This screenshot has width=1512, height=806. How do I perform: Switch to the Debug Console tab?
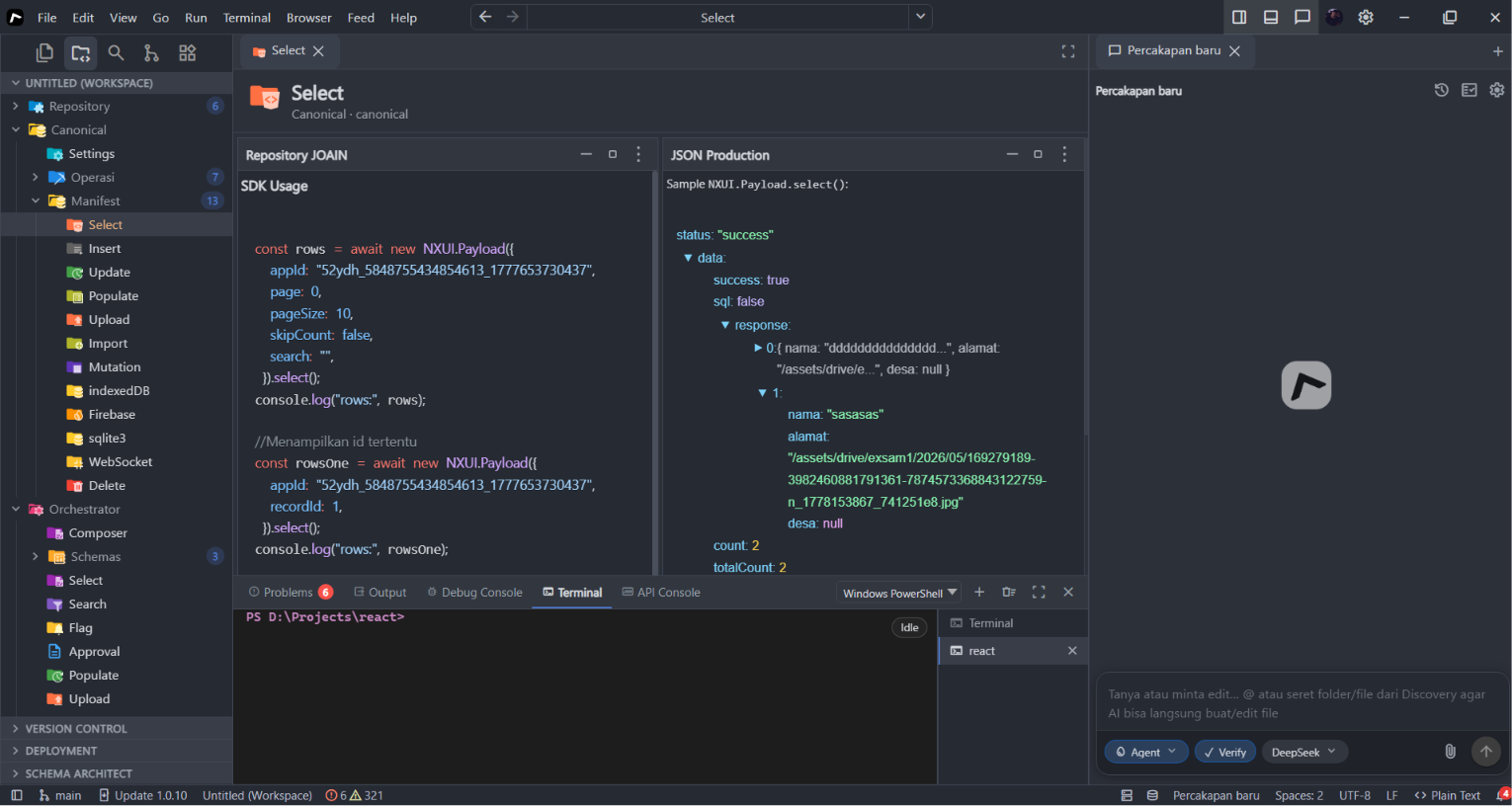pyautogui.click(x=474, y=592)
